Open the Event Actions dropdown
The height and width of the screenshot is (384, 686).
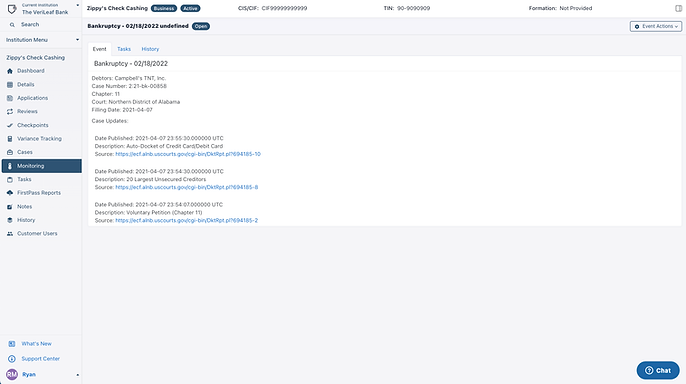click(656, 26)
